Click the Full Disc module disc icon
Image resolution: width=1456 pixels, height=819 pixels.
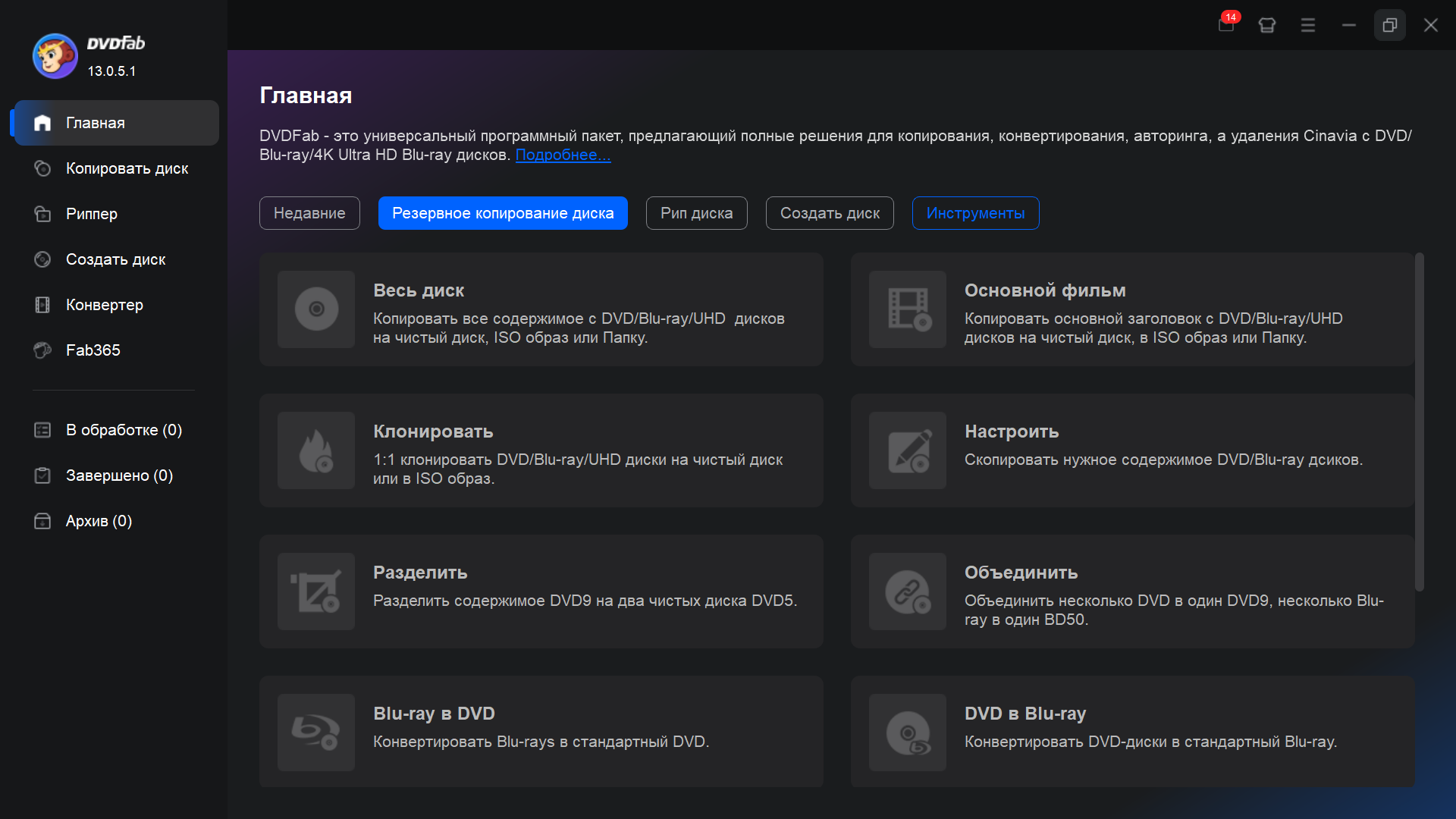(316, 309)
